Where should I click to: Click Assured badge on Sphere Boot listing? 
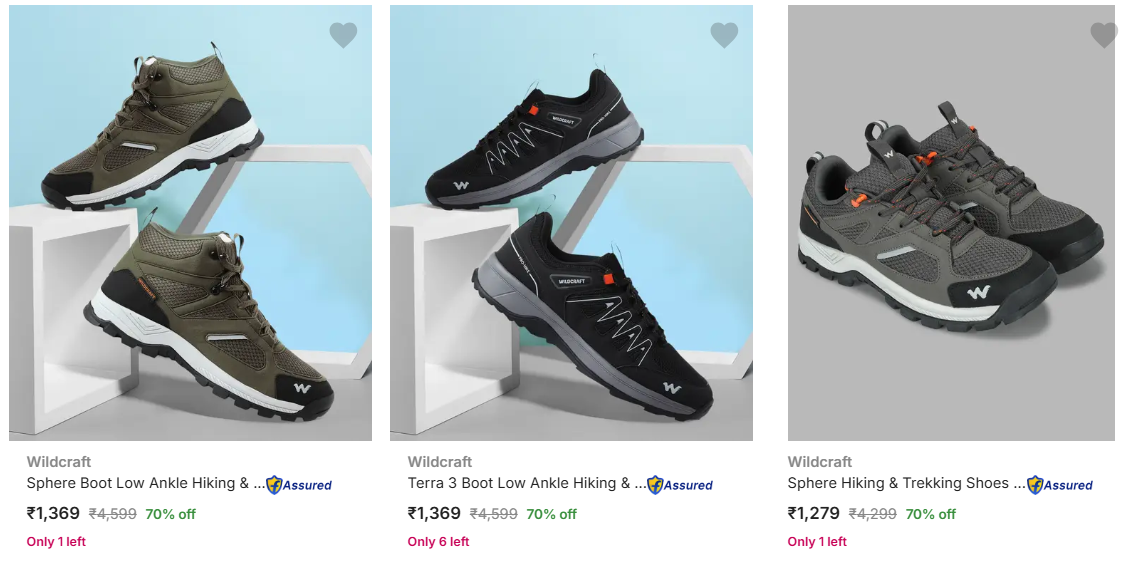click(x=300, y=485)
